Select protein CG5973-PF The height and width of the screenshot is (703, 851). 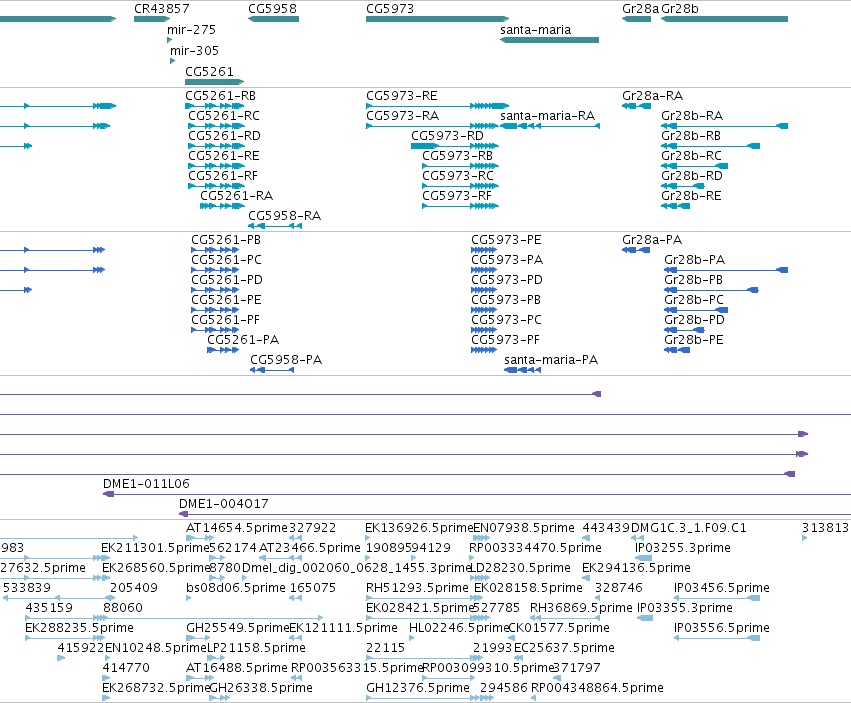pyautogui.click(x=484, y=350)
